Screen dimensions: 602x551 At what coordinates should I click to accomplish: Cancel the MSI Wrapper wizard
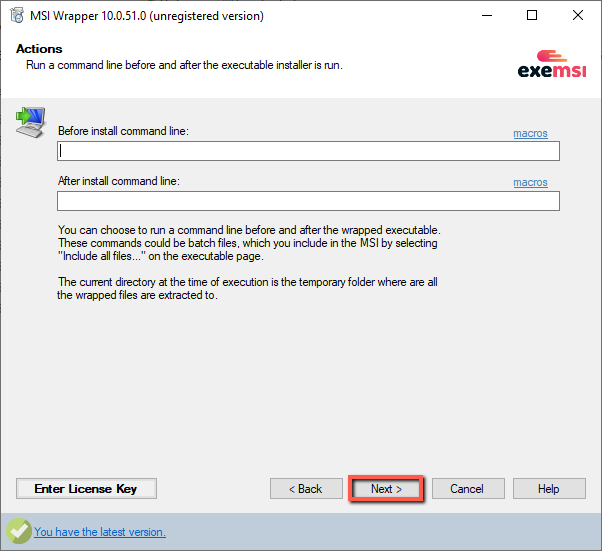[x=468, y=488]
